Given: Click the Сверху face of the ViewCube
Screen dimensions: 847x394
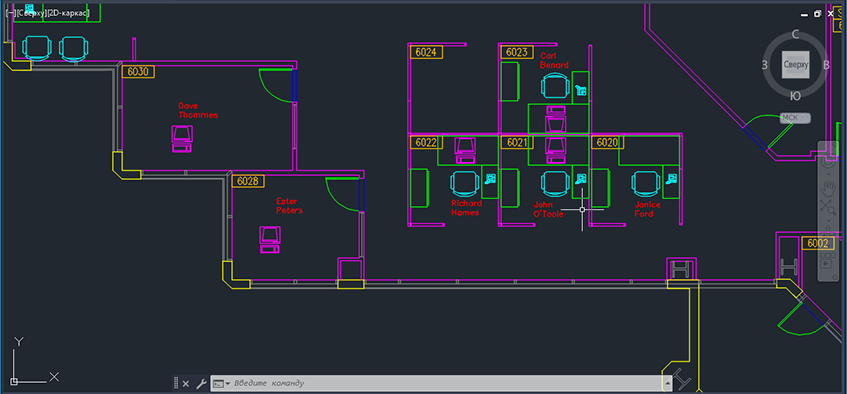Looking at the screenshot, I should (795, 65).
